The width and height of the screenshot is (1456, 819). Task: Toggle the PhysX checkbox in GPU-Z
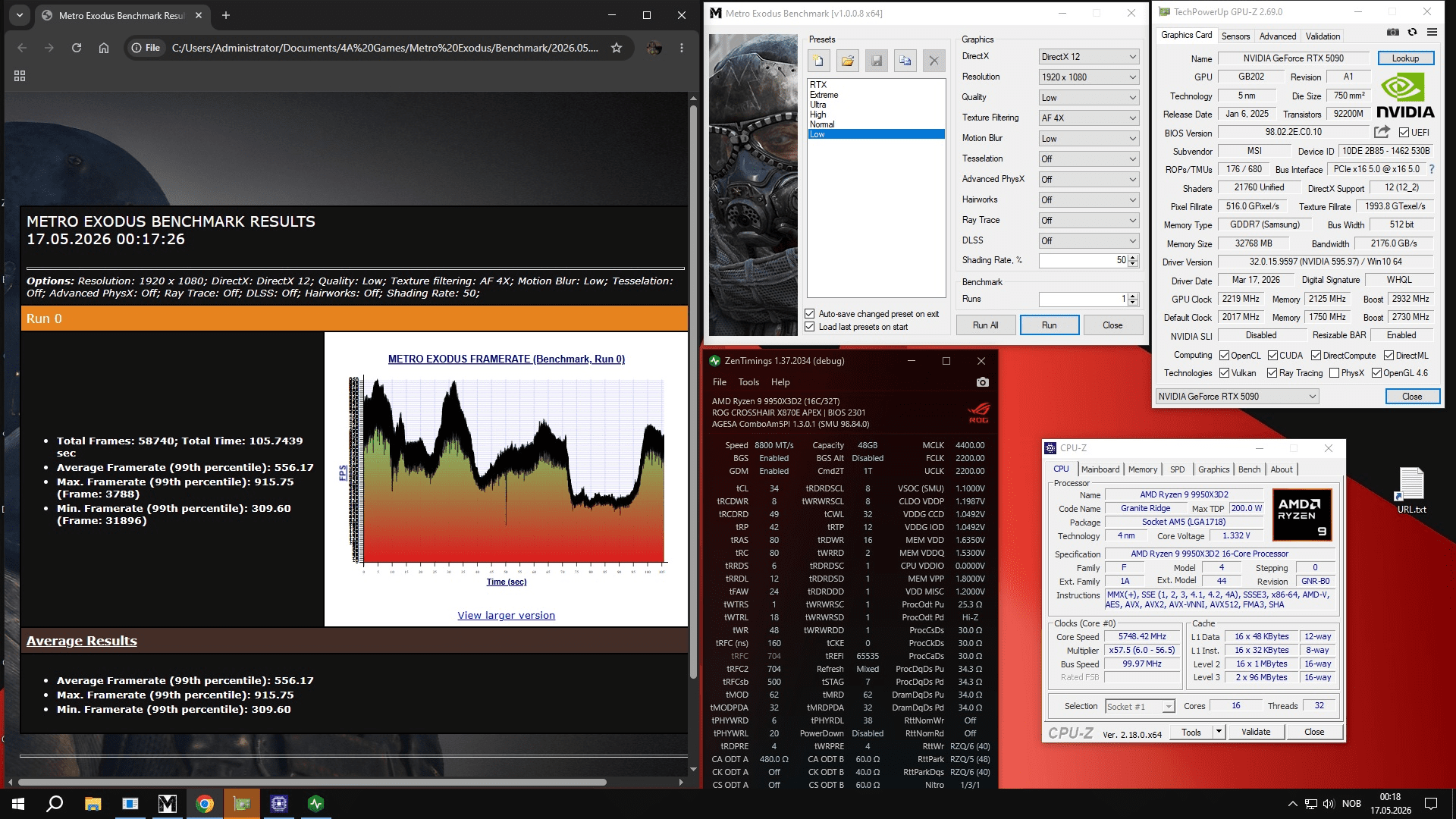pyautogui.click(x=1334, y=373)
